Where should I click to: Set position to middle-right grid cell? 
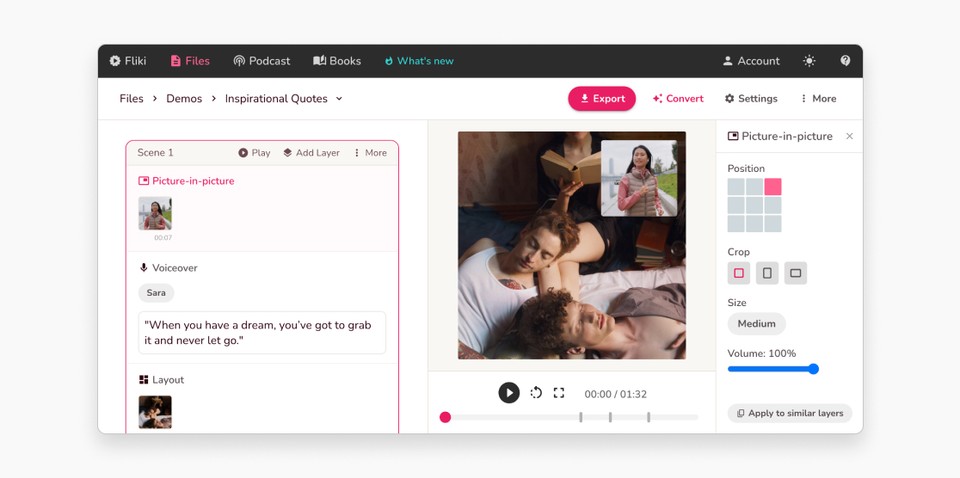coord(773,205)
